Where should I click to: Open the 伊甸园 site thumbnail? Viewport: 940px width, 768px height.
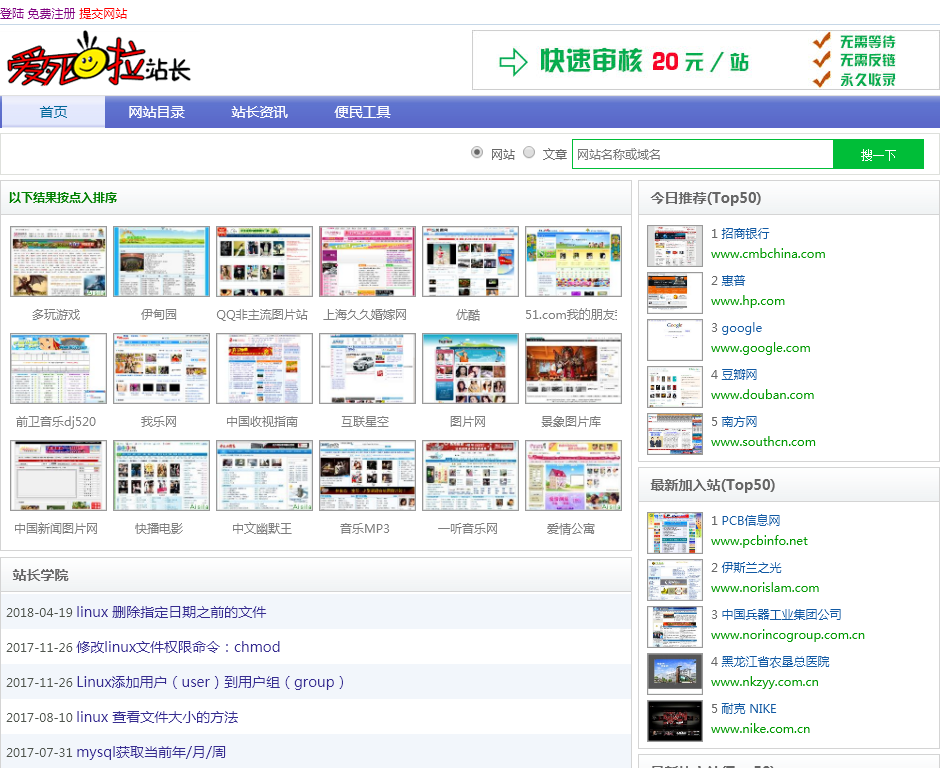point(161,261)
